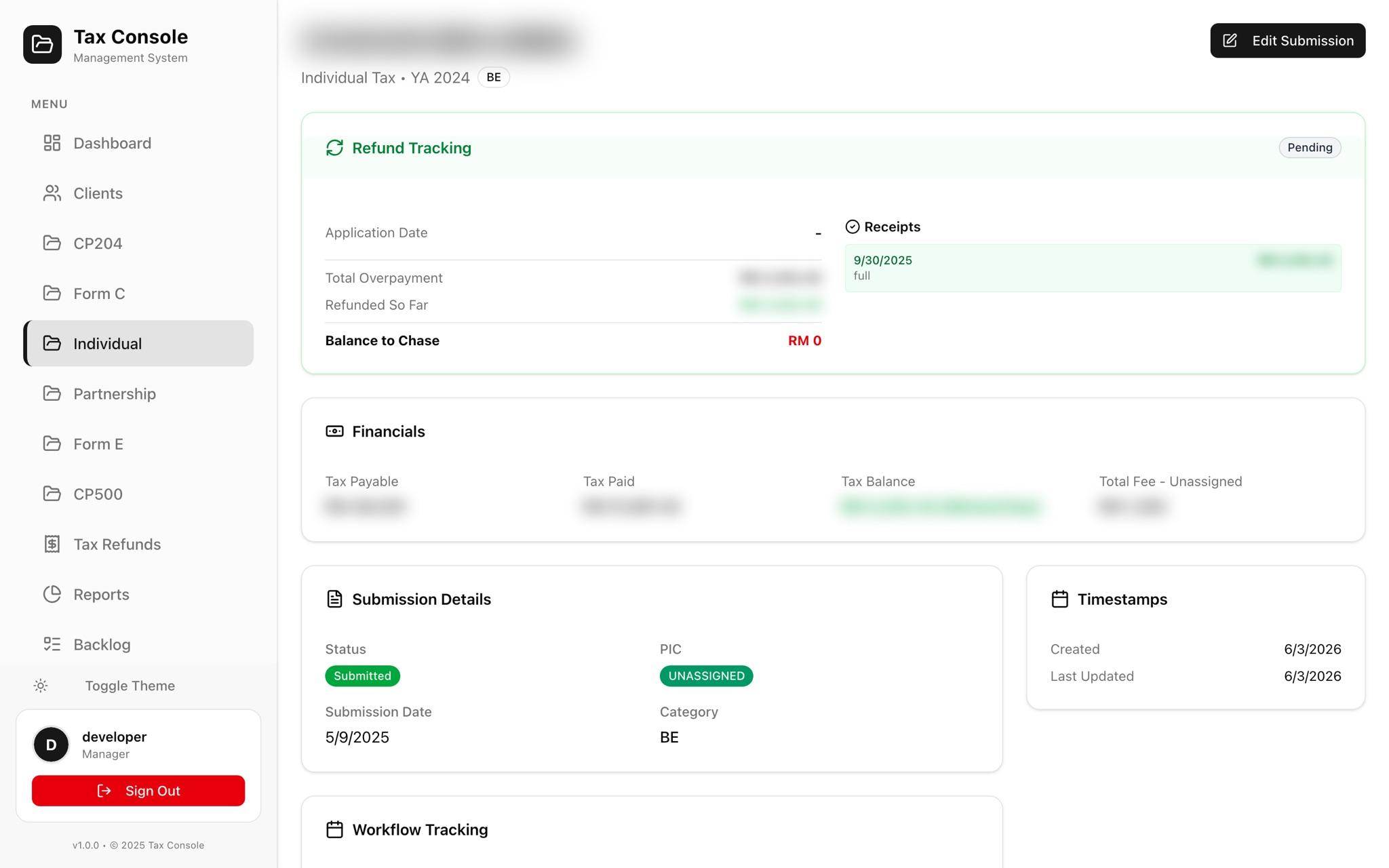Click the RM 0 balance value
The image size is (1389, 868).
coord(804,340)
